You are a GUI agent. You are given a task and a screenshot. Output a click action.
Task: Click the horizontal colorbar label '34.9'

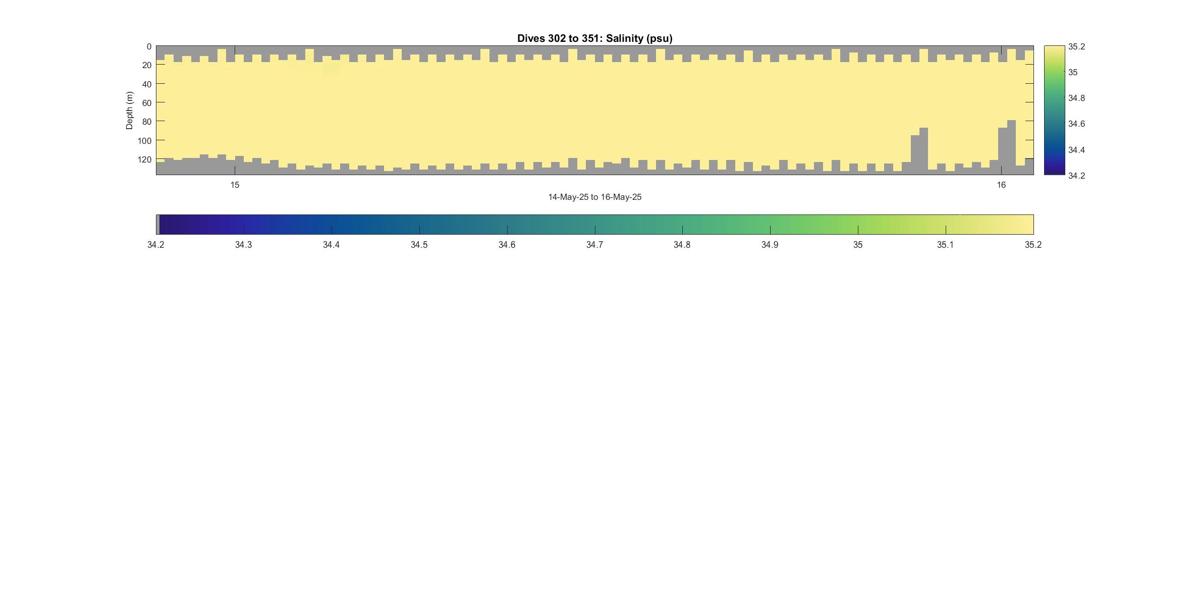[x=770, y=245]
